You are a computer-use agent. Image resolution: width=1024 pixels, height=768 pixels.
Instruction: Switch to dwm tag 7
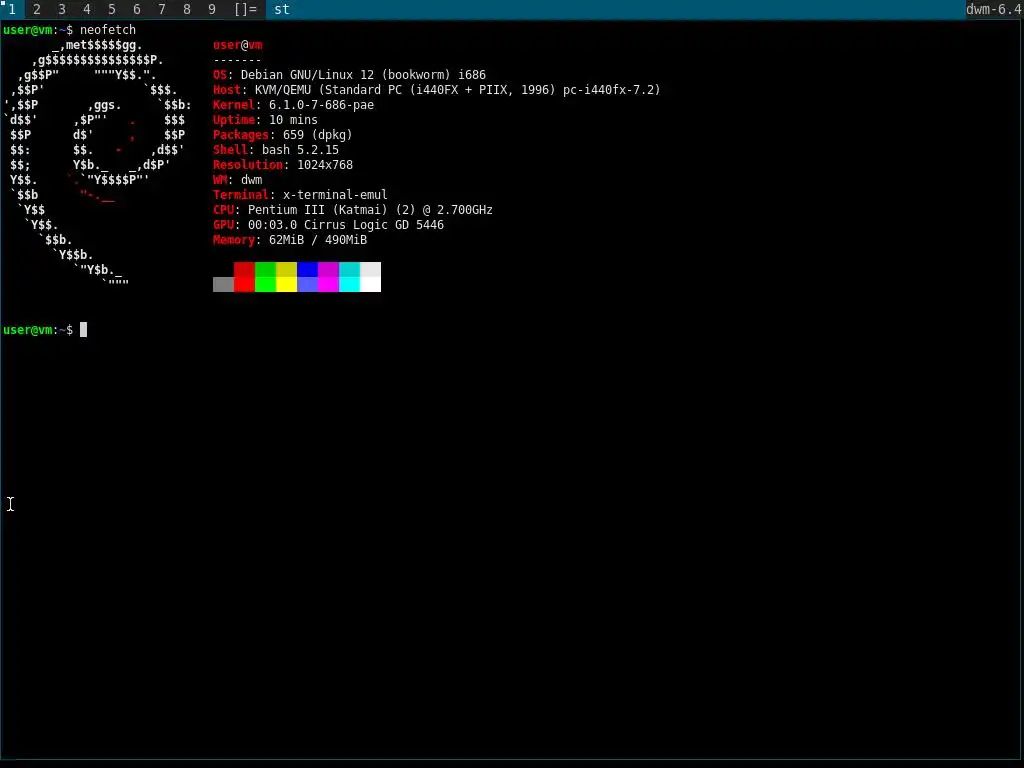click(162, 9)
